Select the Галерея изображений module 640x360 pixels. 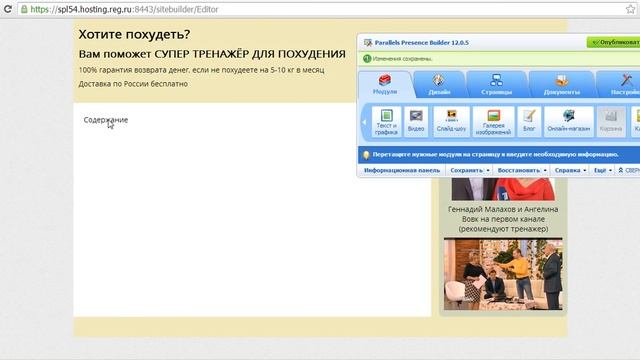coord(493,121)
